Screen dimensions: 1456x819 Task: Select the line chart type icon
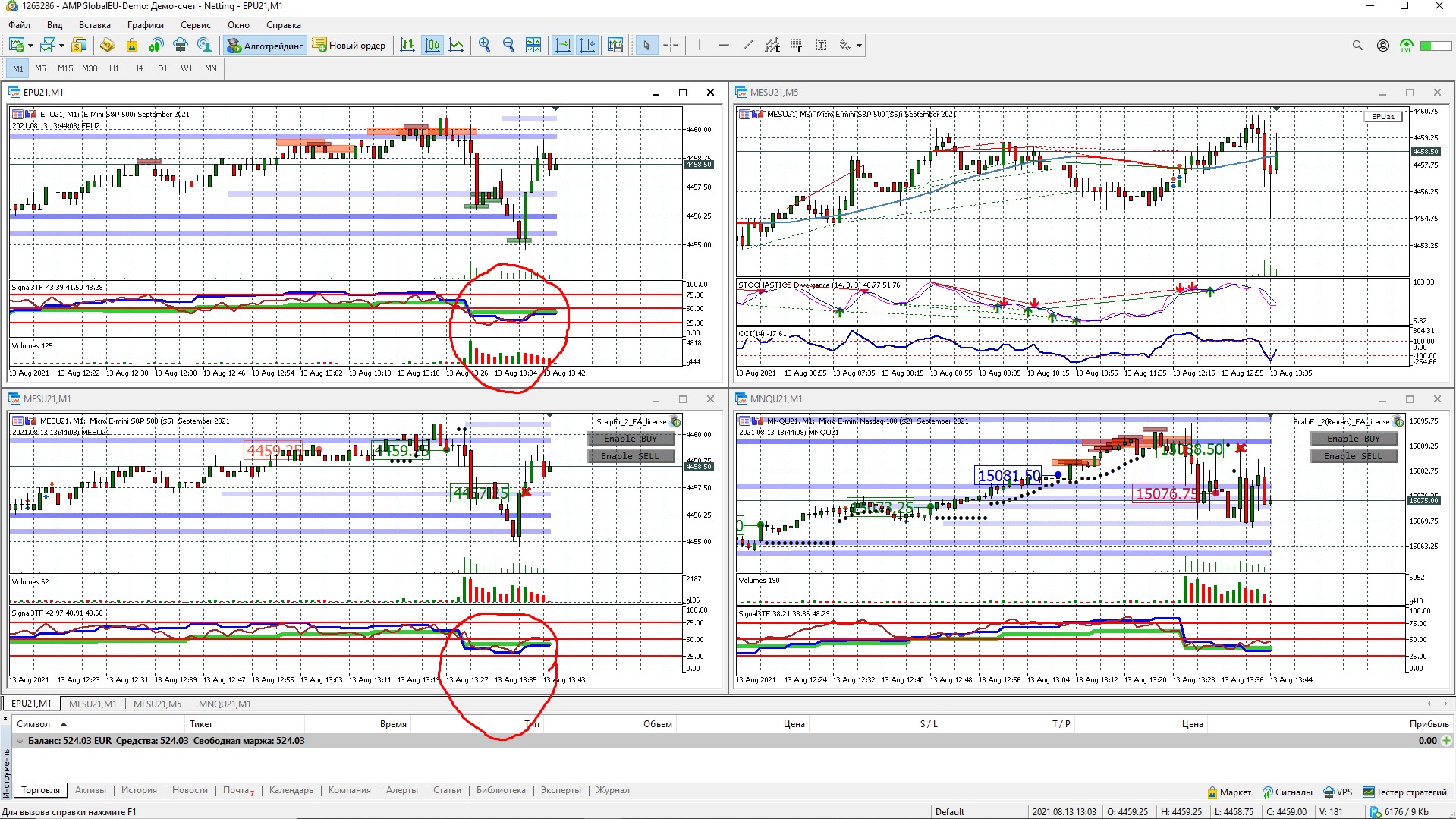(457, 46)
